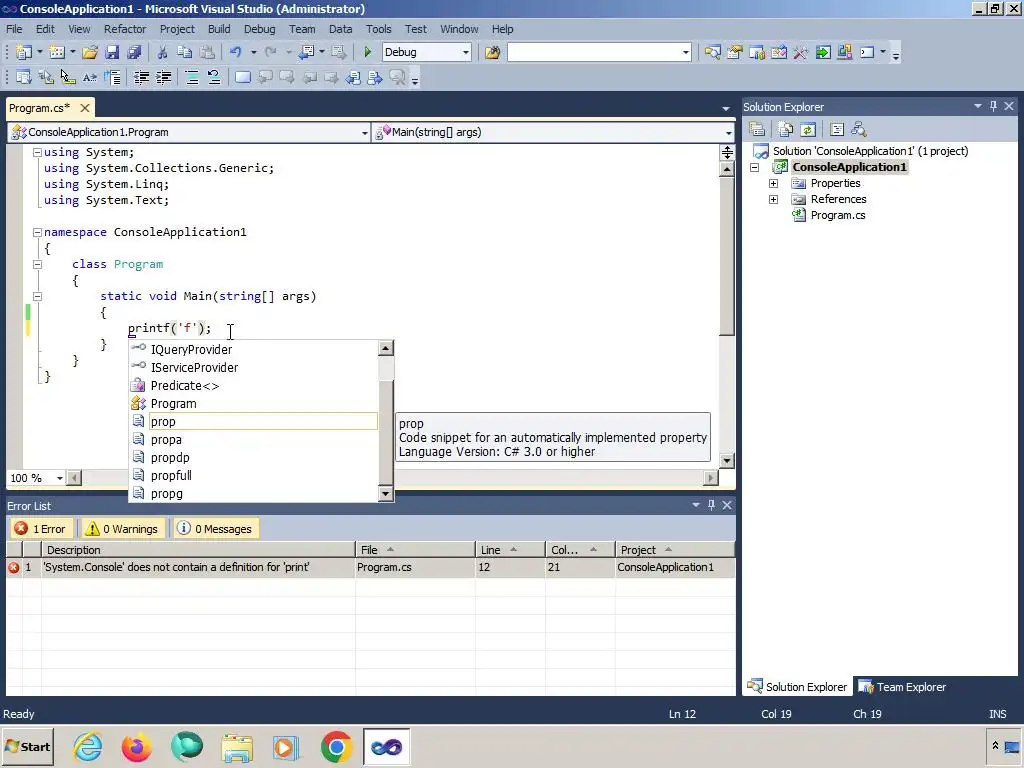Click the Cut scissors icon
This screenshot has height=768, width=1024.
coord(162,52)
